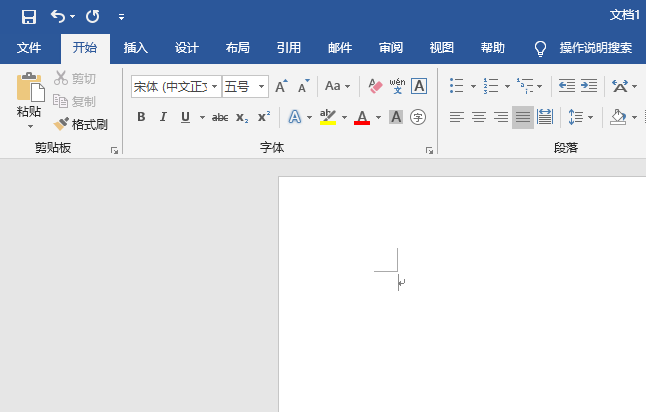This screenshot has height=412, width=646.
Task: Click the Decrease Indent icon
Action: tap(566, 86)
